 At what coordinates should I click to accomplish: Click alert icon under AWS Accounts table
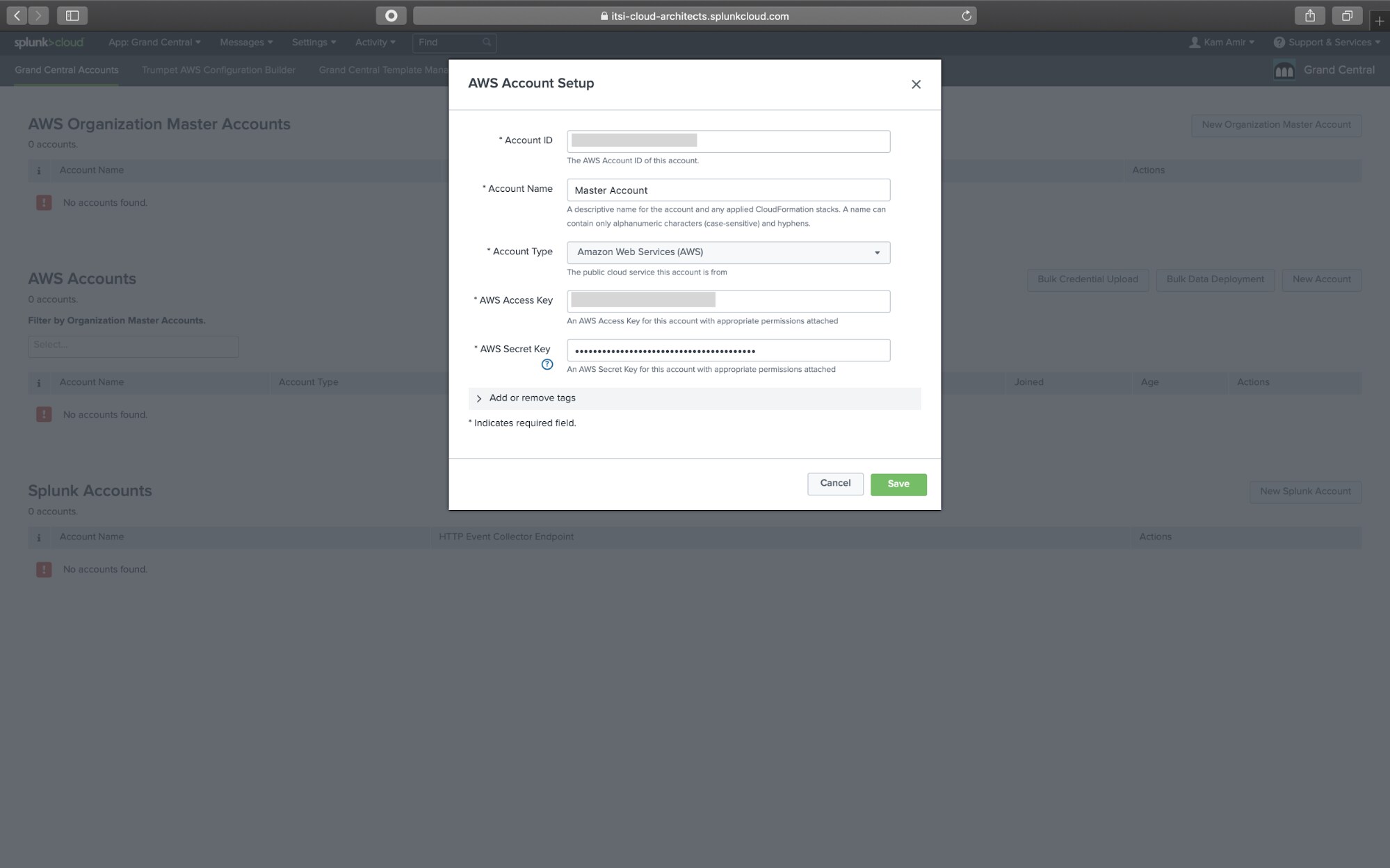(44, 414)
